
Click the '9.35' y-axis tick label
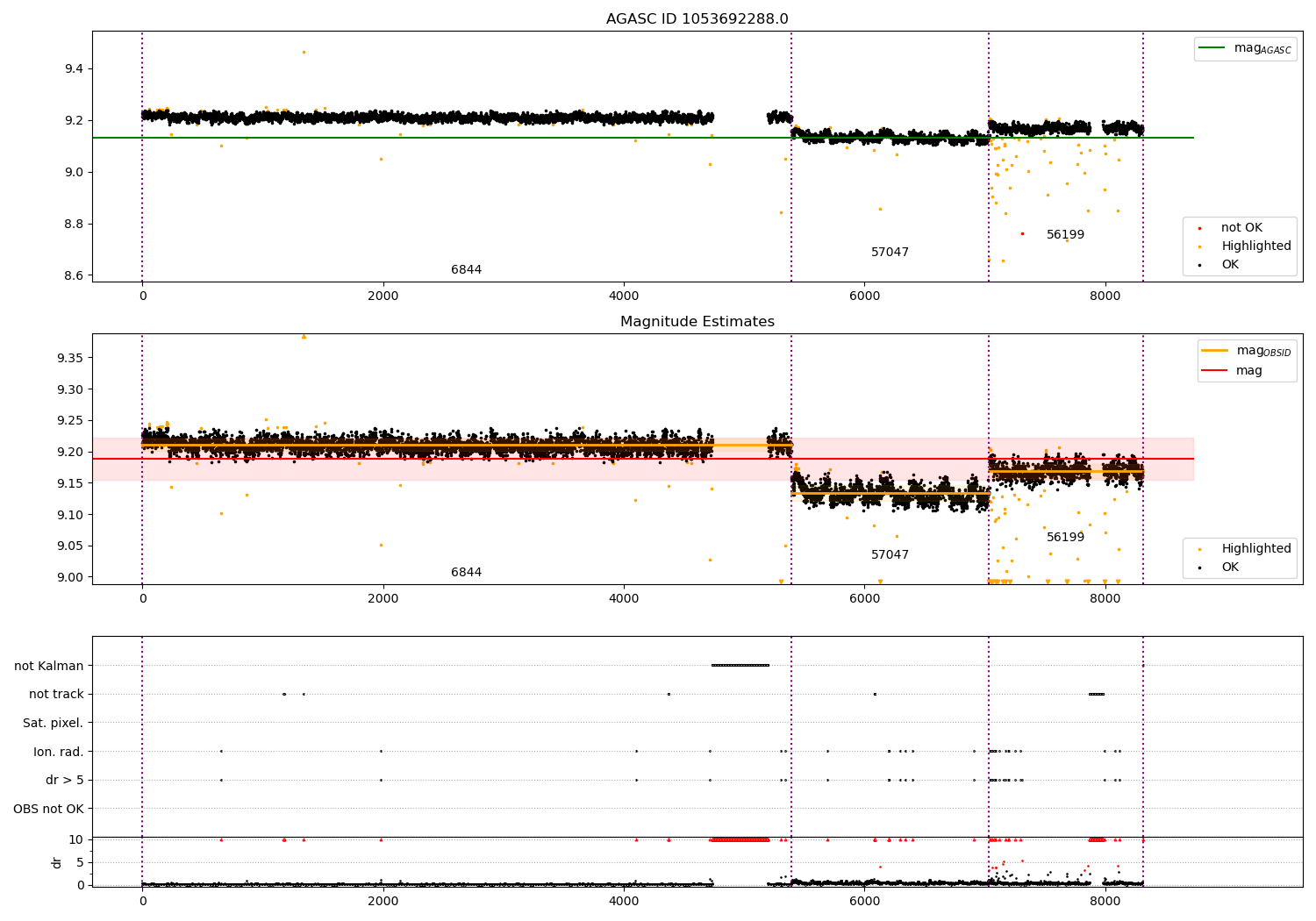70,359
